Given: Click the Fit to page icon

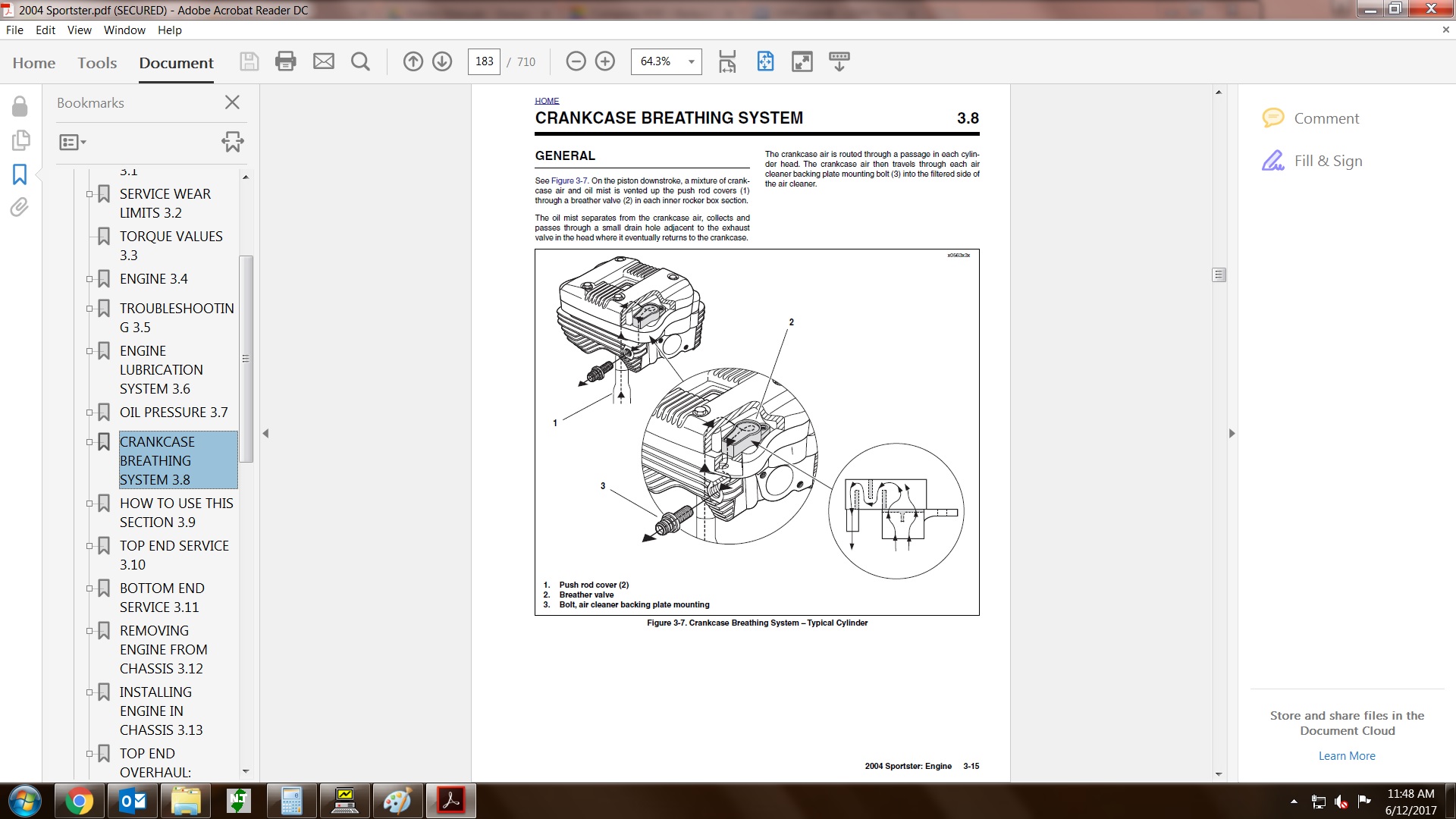Looking at the screenshot, I should [x=765, y=61].
